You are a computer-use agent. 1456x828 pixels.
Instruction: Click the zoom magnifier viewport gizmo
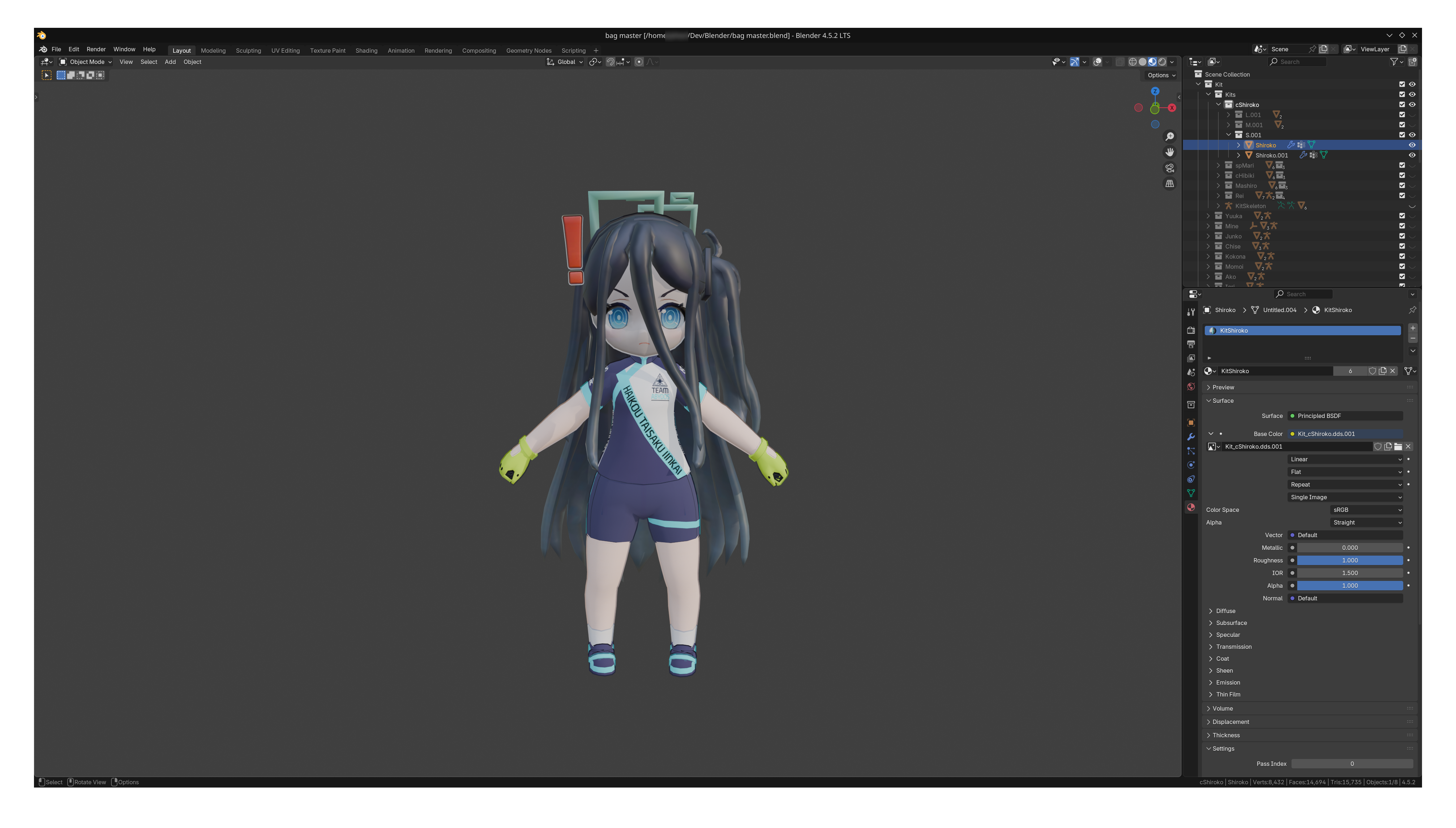[x=1169, y=137]
